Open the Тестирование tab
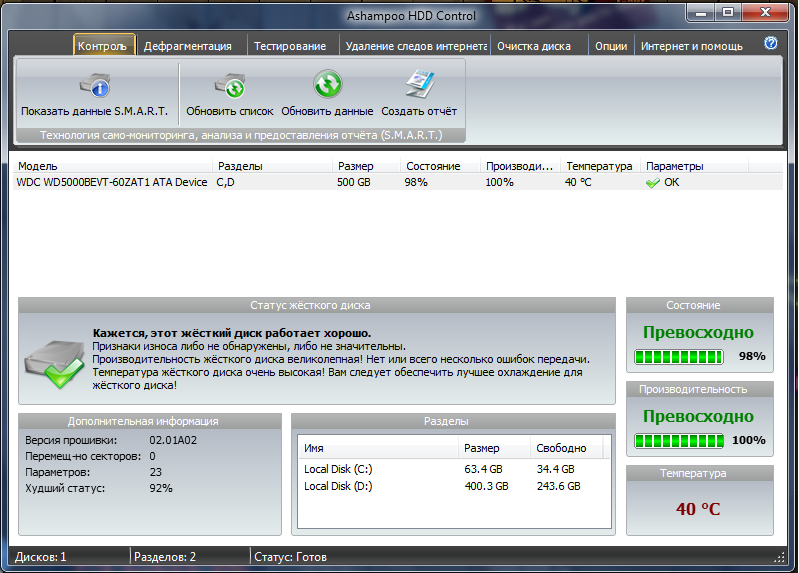 290,46
